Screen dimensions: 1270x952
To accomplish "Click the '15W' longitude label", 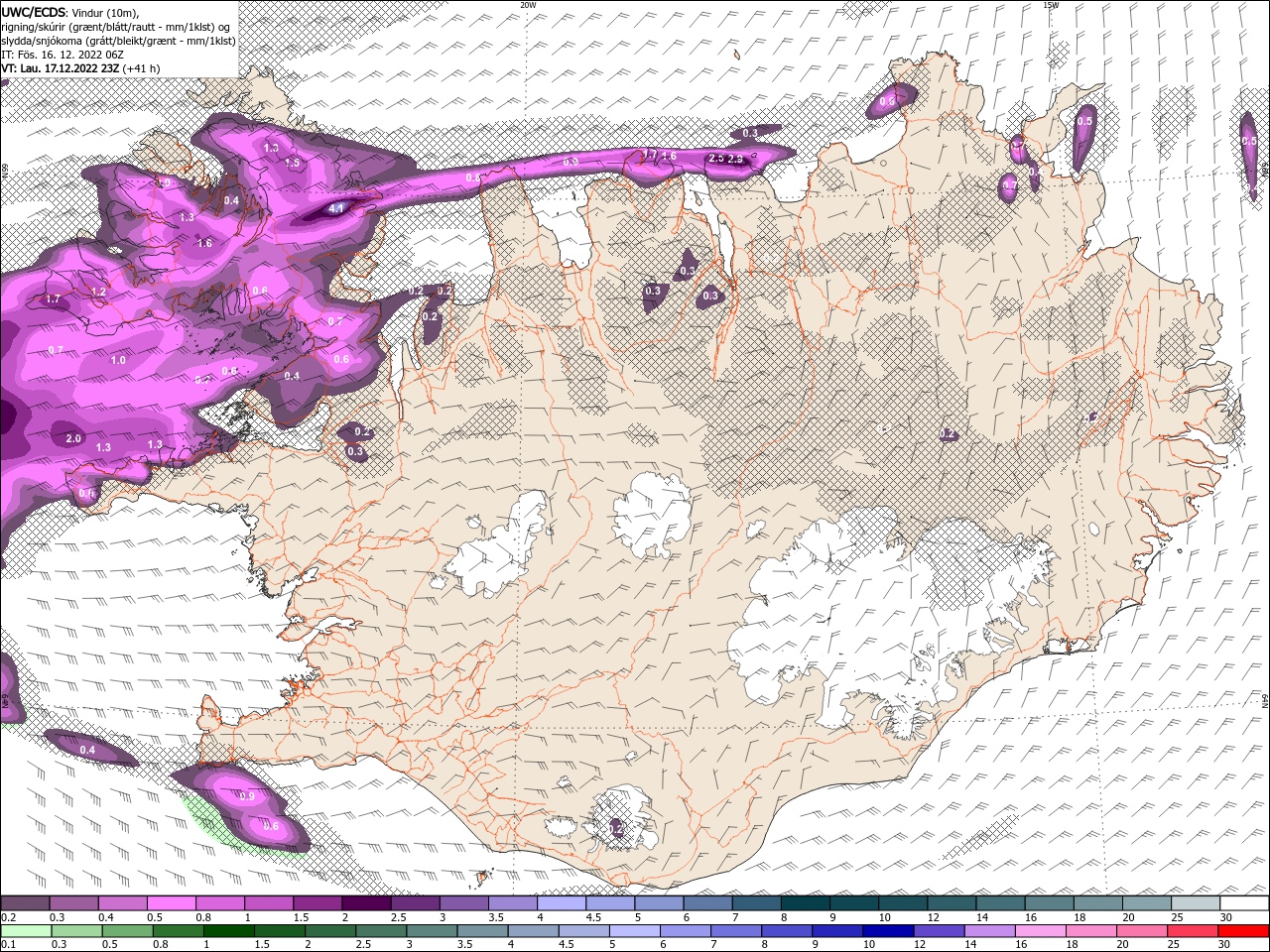I will tap(1051, 5).
